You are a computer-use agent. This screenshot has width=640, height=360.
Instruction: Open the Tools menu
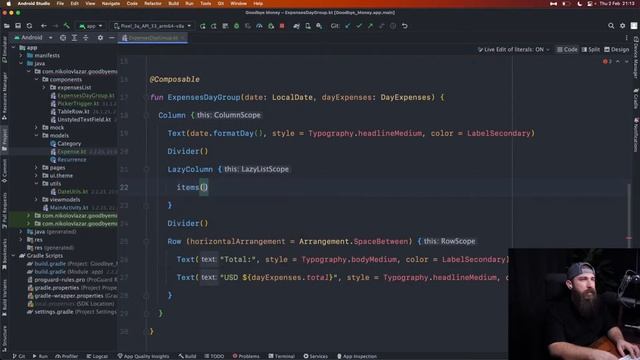tap(205, 3)
